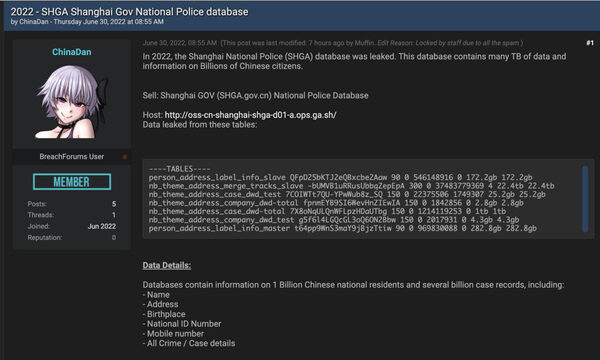Image resolution: width=600 pixels, height=360 pixels.
Task: Open the oss-cn-shanghai host URL link
Action: 250,115
